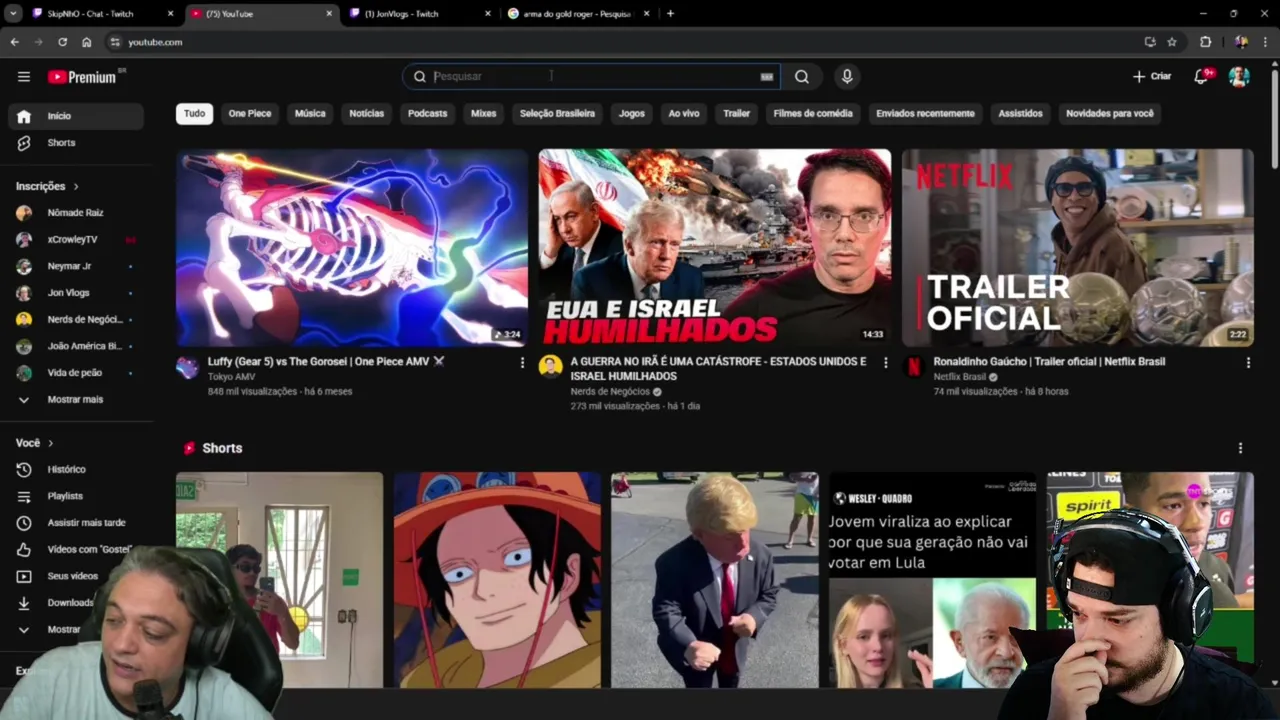Open the notifications bell
This screenshot has width=1280, height=720.
point(1202,76)
